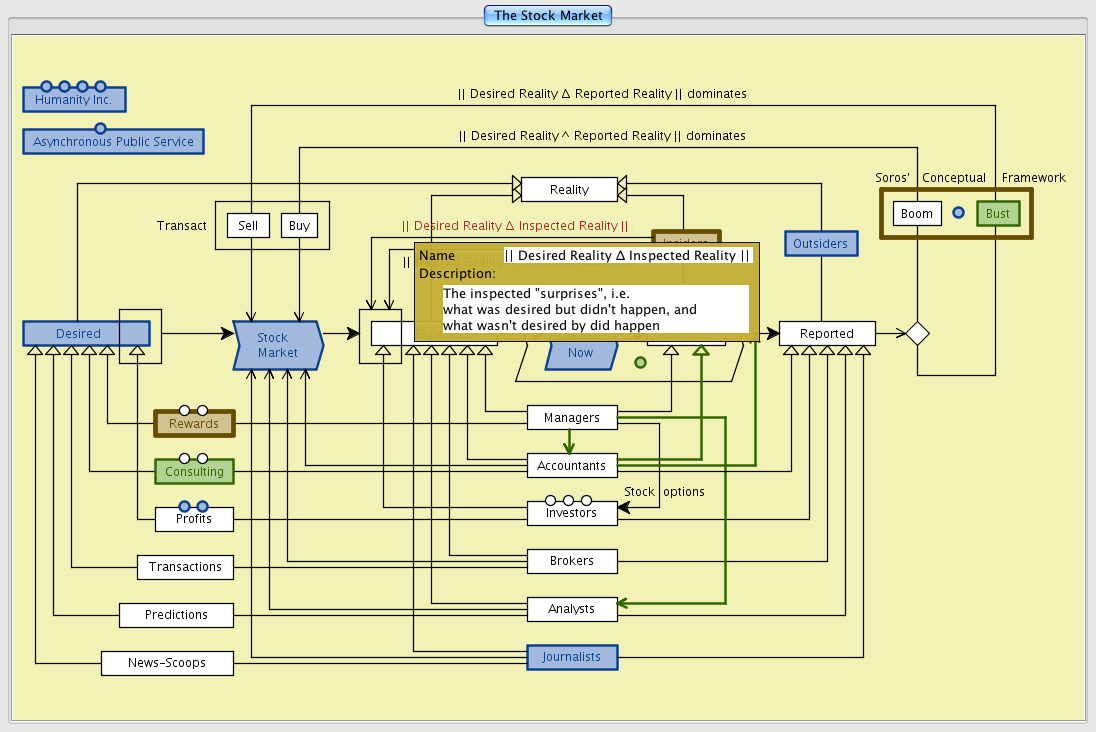Click the Sell transact box
Screen dimensions: 1096x732
248,226
